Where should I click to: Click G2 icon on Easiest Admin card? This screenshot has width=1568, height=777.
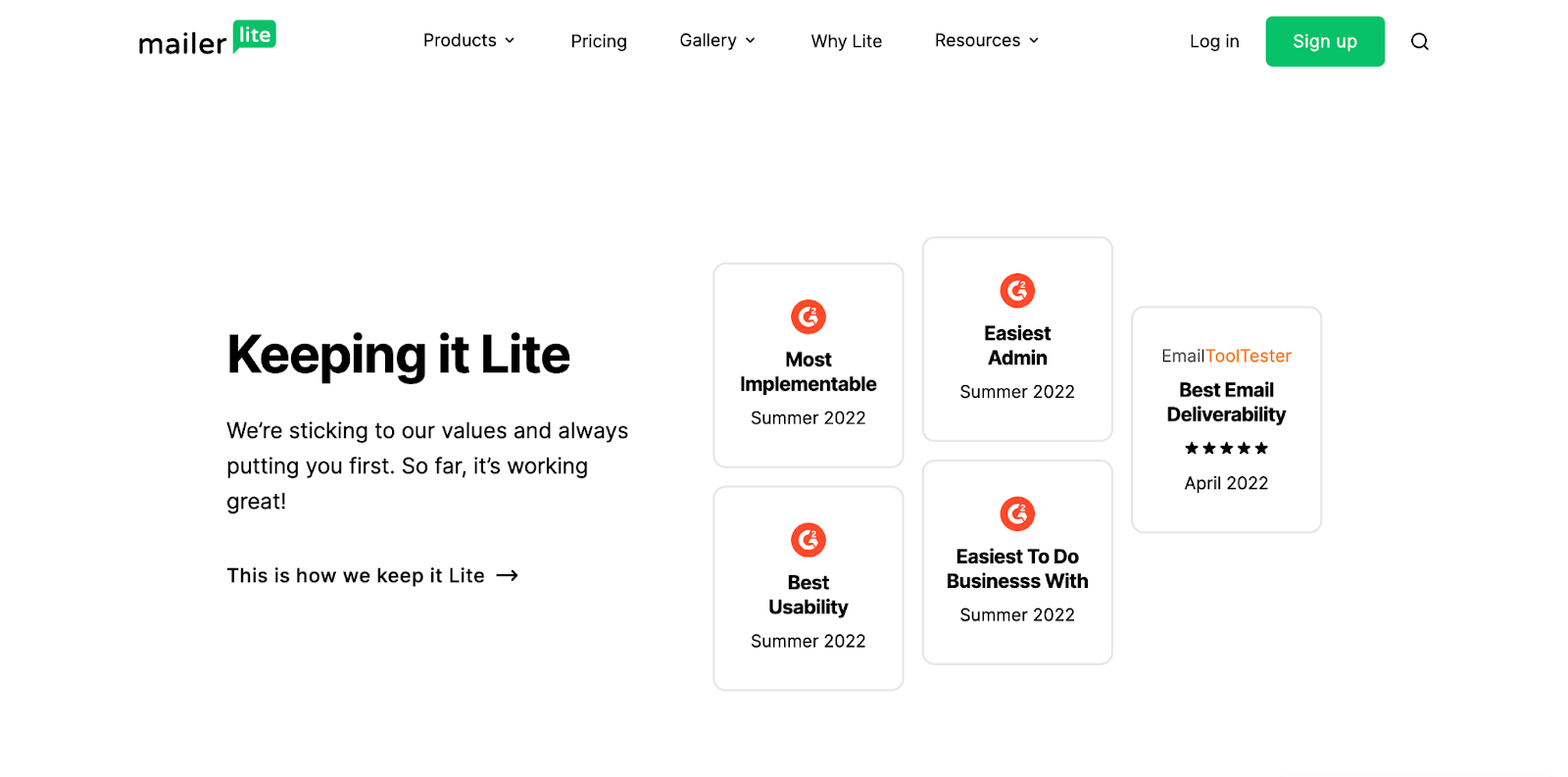coord(1016,290)
